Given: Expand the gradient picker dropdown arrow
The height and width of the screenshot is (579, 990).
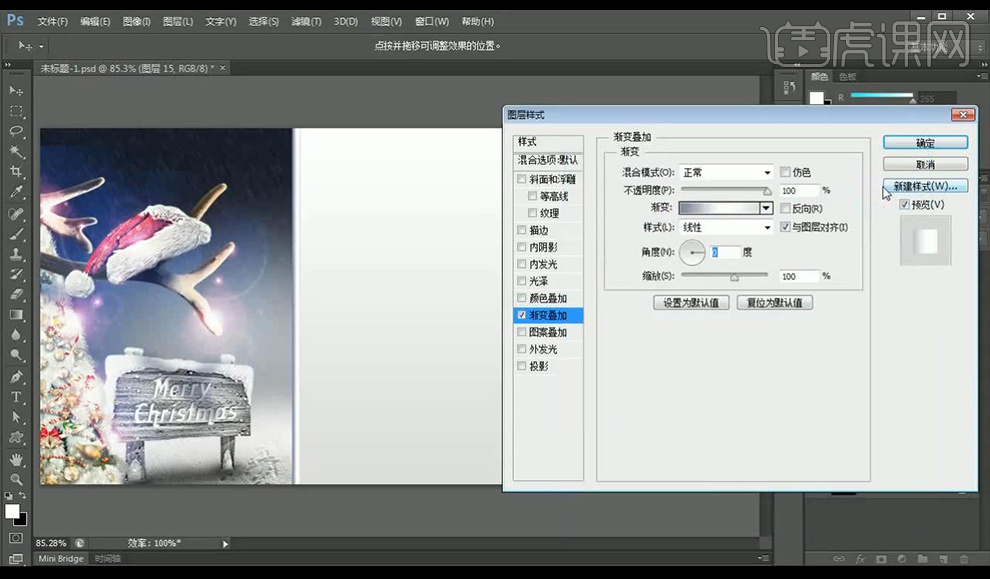Looking at the screenshot, I should (x=766, y=208).
